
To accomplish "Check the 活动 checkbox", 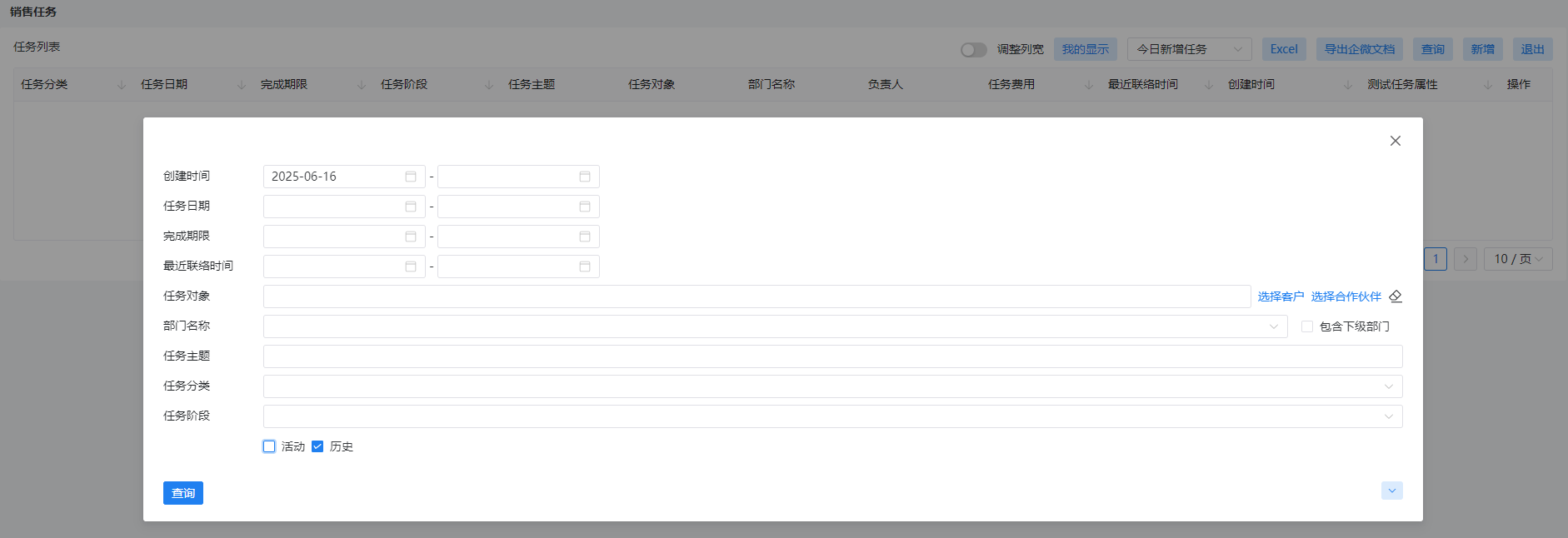I will (x=269, y=446).
